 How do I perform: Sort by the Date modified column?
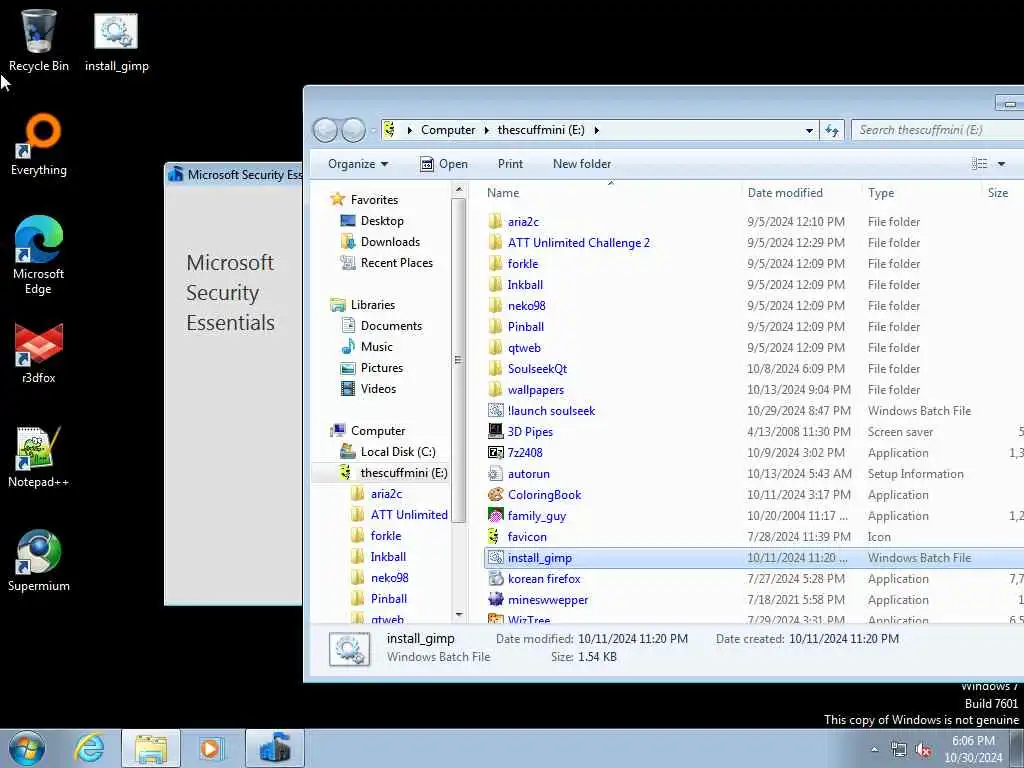click(801, 193)
